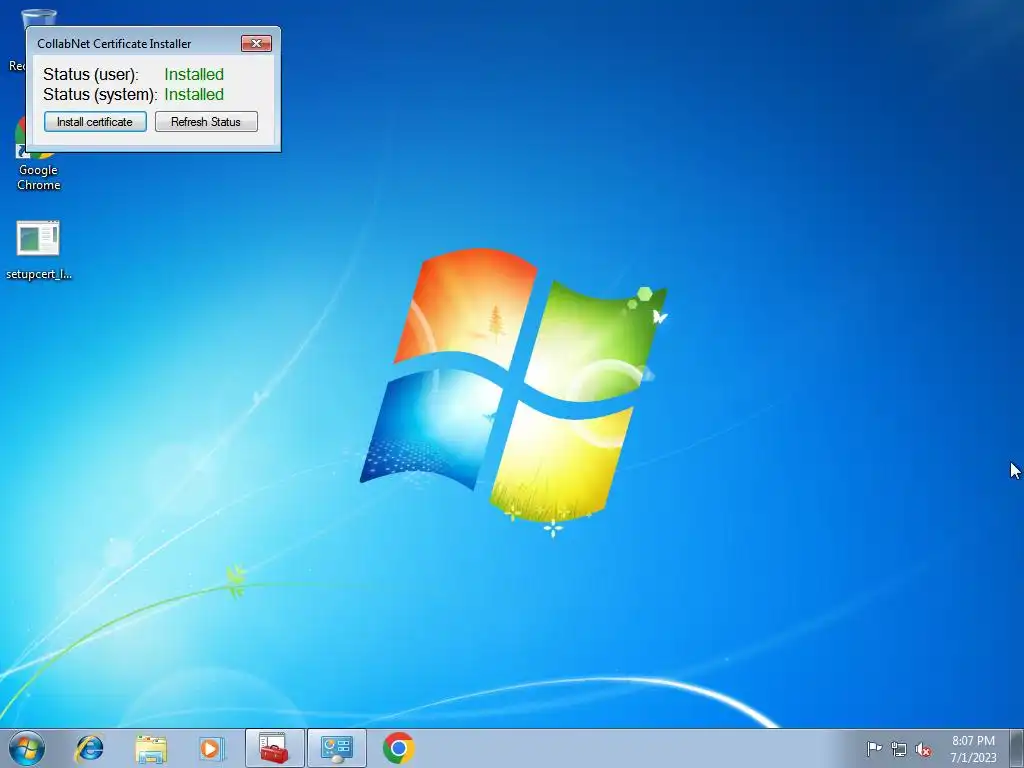Switch to the red toolbox taskbar app
Screen dimensions: 1024x768
point(274,748)
